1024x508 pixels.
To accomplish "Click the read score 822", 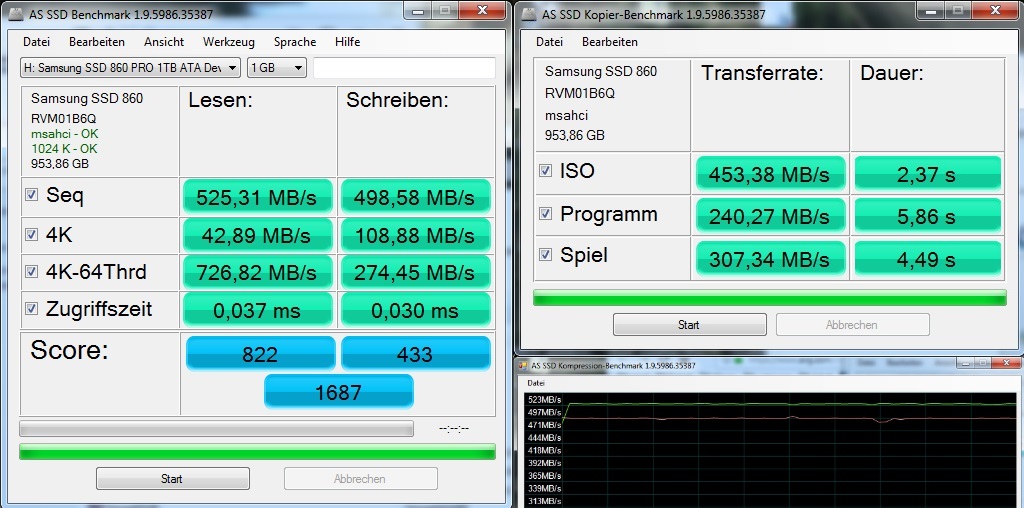I will pos(261,353).
